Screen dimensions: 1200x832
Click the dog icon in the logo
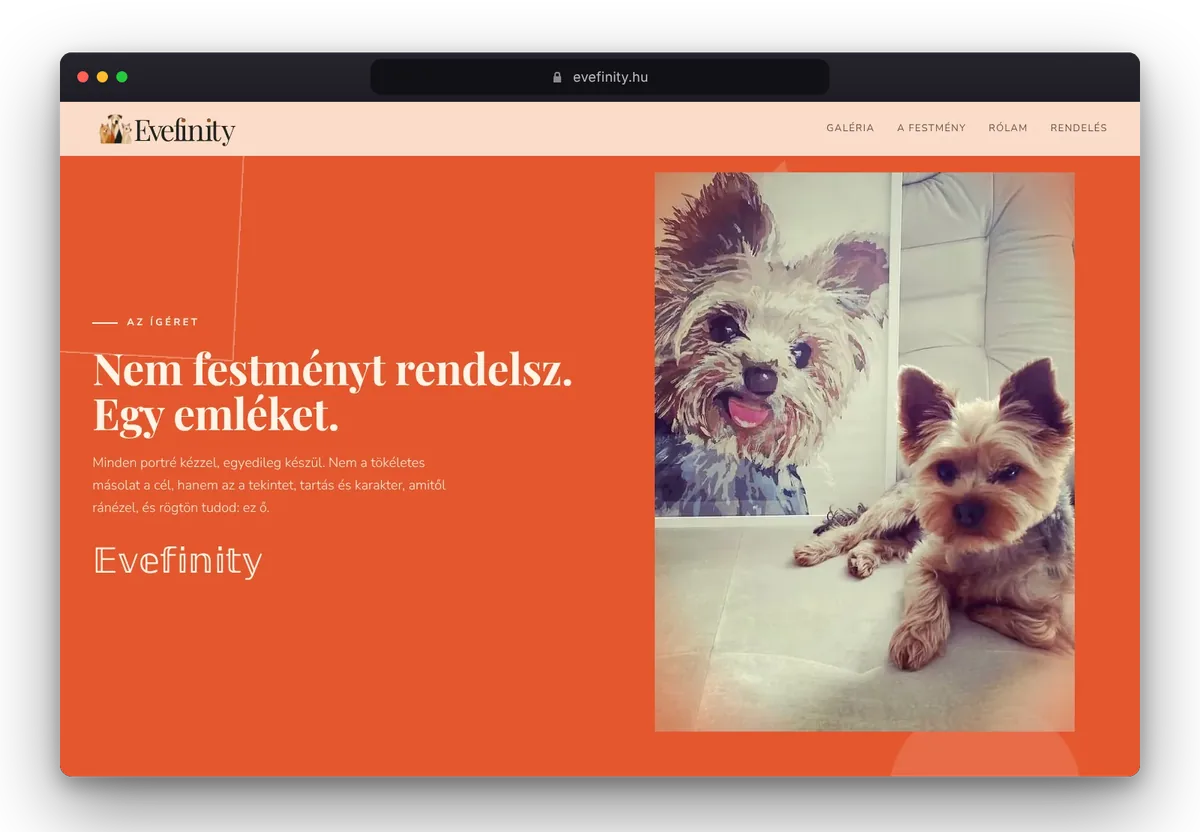pos(115,129)
